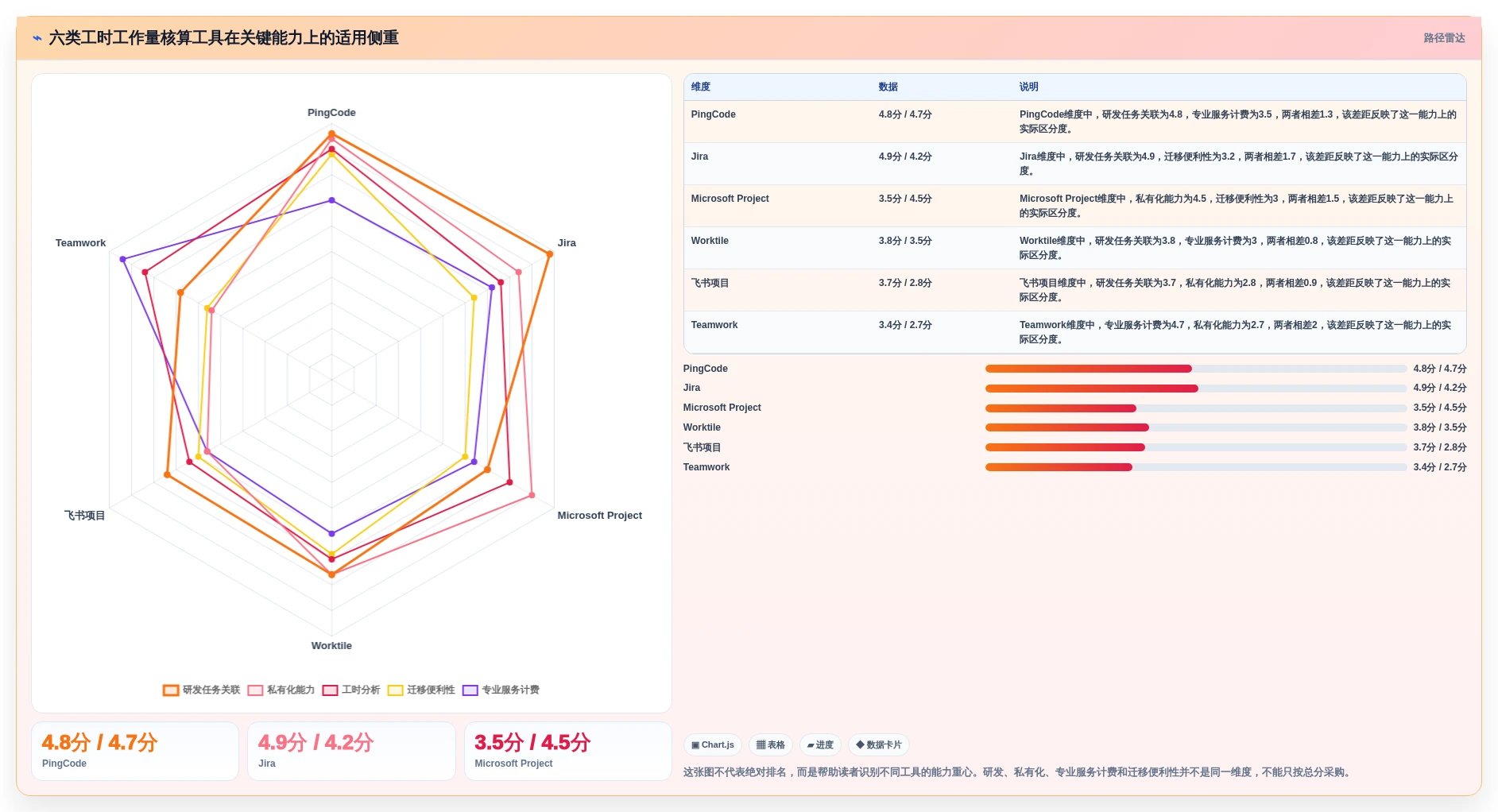This screenshot has width=1498, height=812.
Task: Open the PingCode 4.8分 / 4.7分 data card
Action: (135, 751)
